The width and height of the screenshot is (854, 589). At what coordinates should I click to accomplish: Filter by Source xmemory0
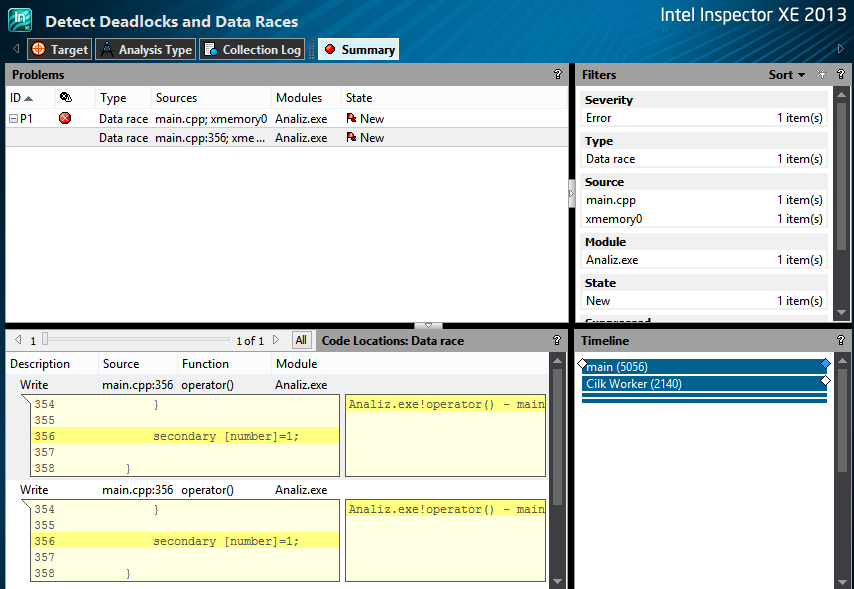704,218
